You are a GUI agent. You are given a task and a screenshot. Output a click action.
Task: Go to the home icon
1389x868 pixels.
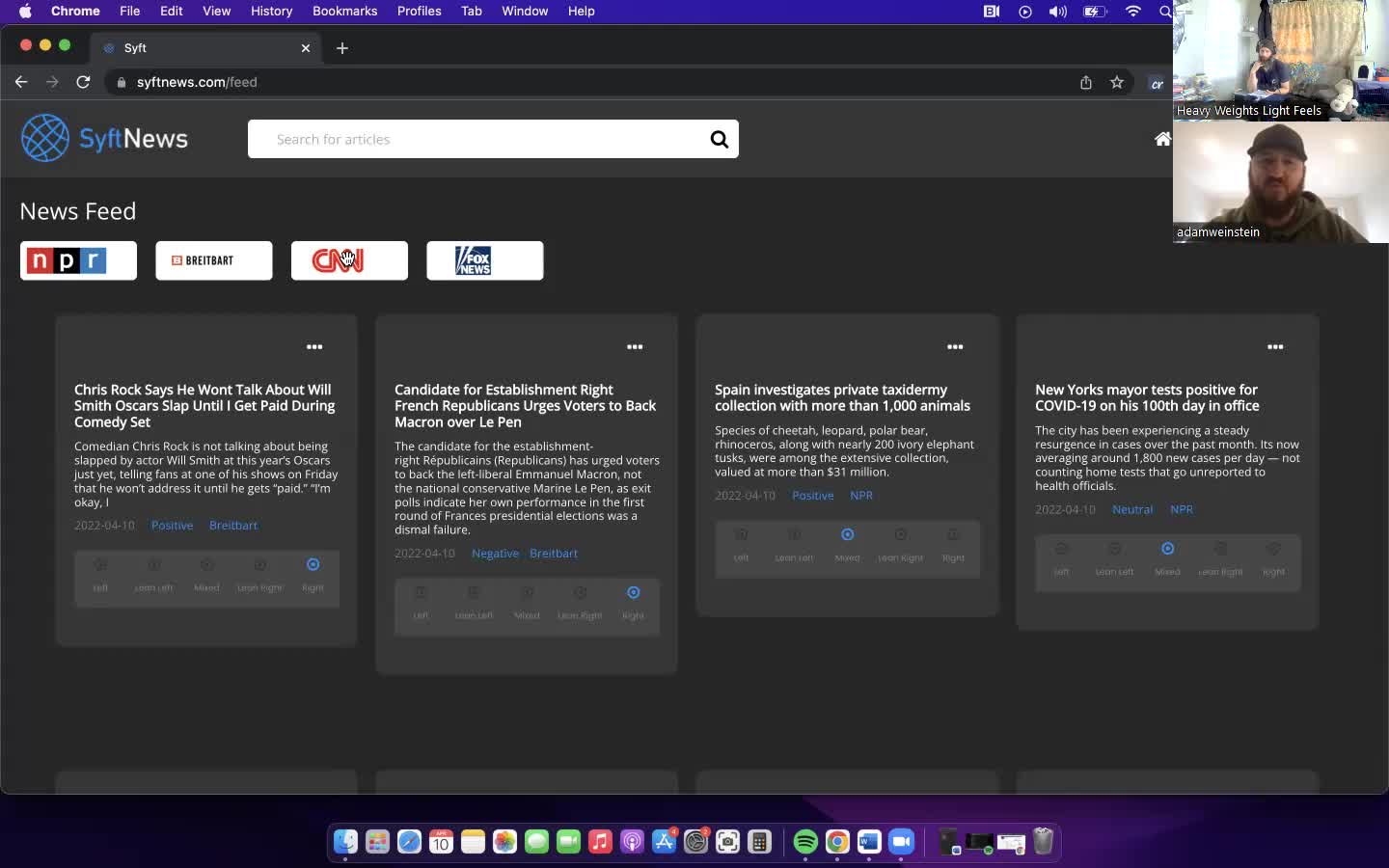point(1162,139)
